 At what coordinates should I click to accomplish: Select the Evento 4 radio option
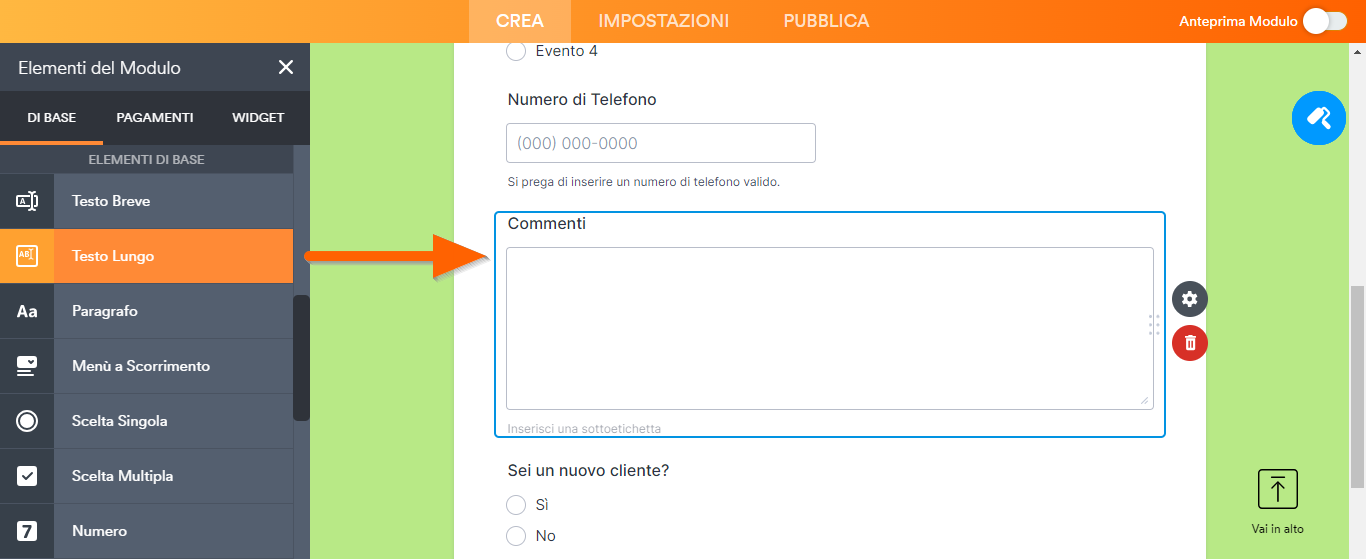tap(516, 51)
